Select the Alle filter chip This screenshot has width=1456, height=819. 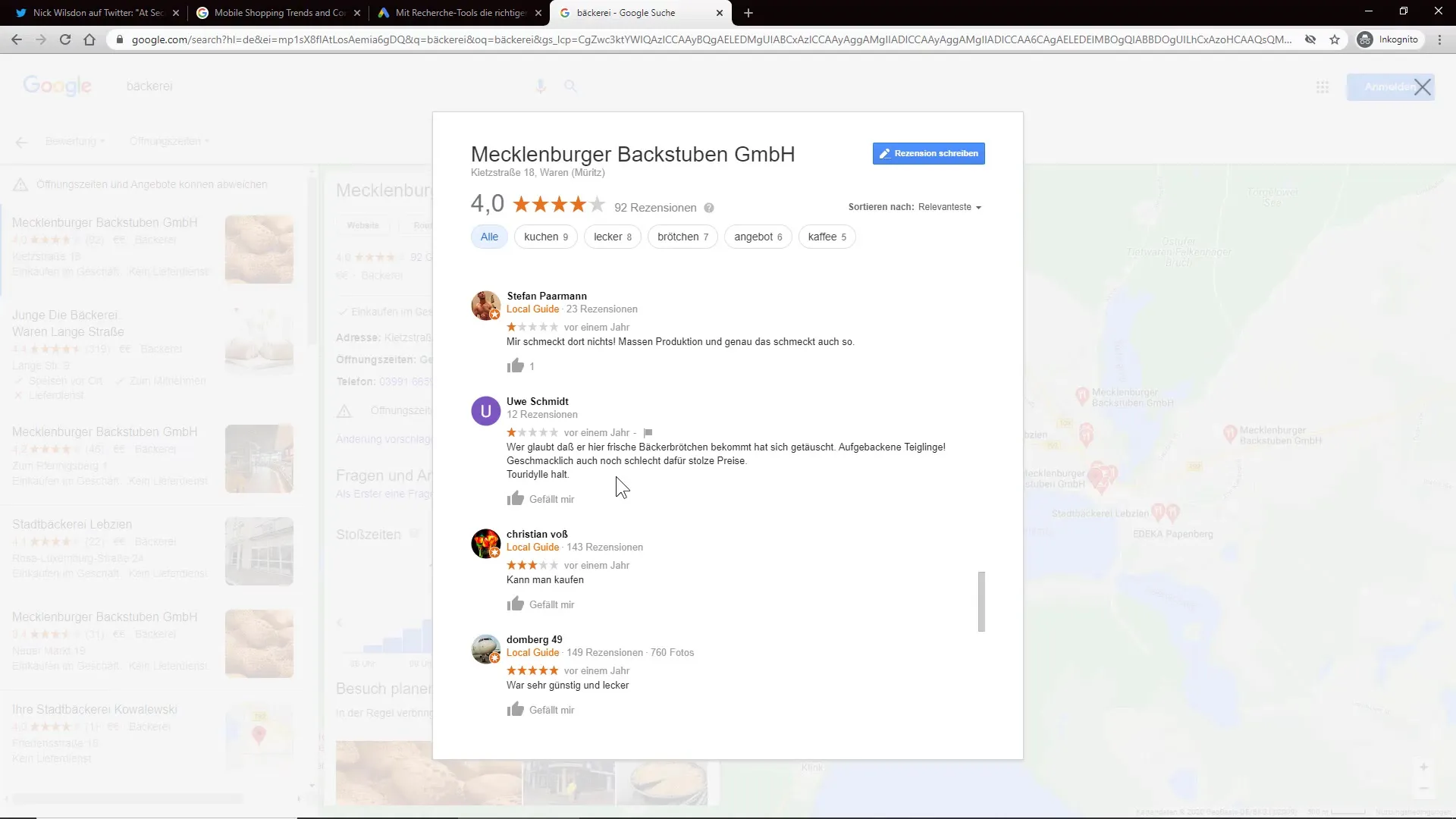point(489,237)
